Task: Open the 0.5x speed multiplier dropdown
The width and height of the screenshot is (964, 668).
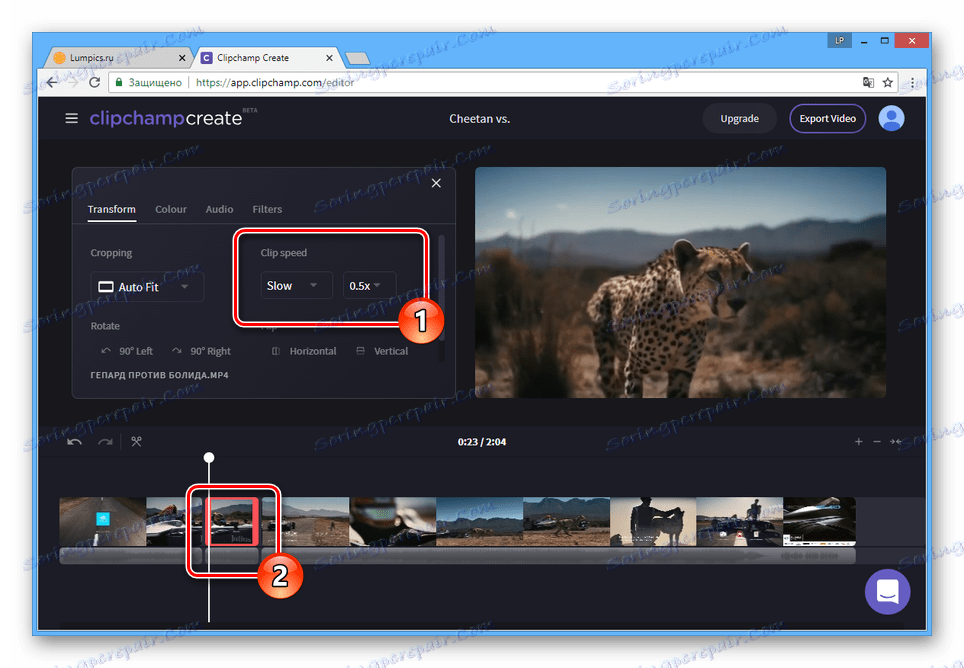Action: point(367,285)
